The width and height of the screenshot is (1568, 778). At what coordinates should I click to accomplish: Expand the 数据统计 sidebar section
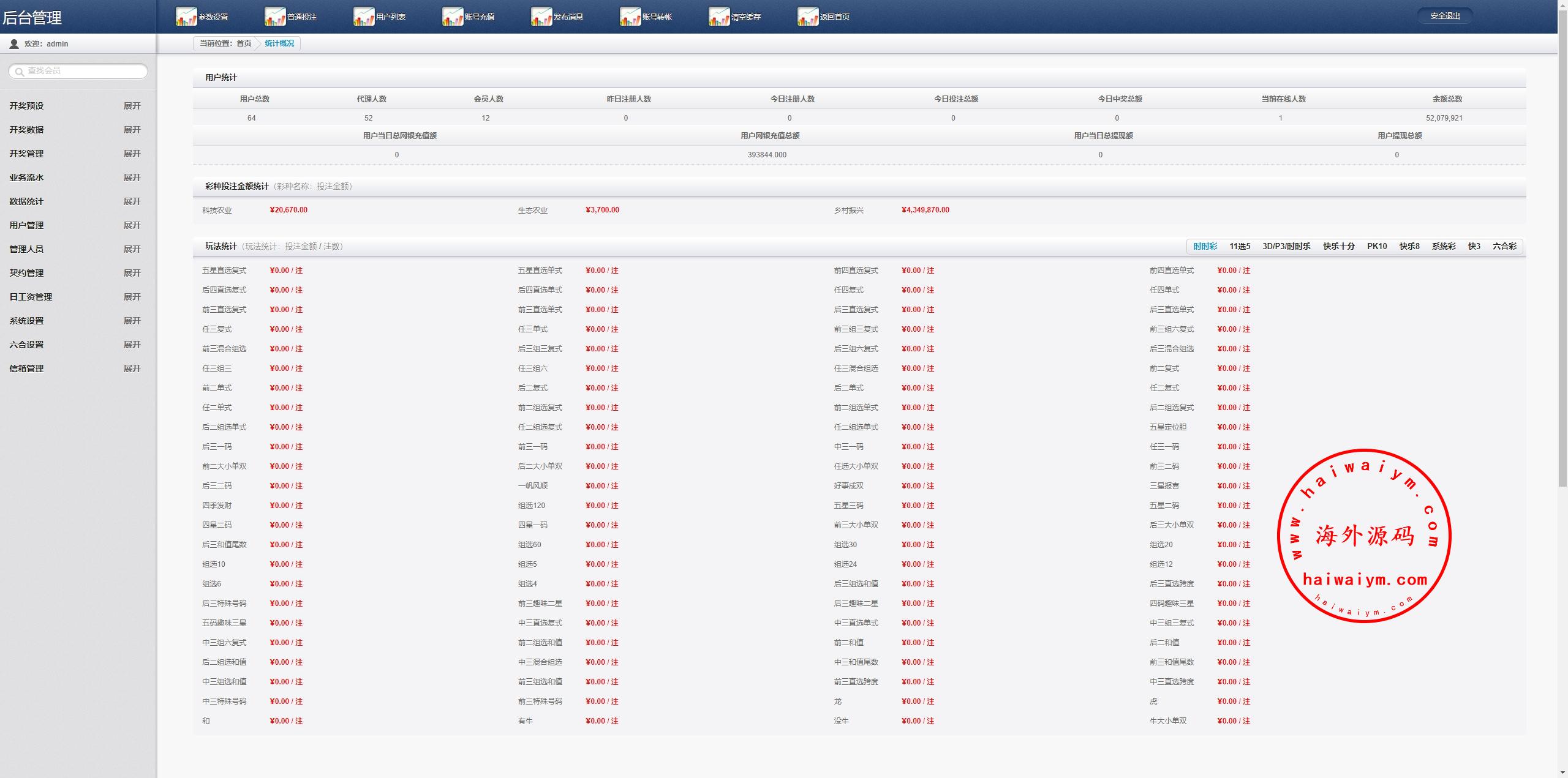pyautogui.click(x=132, y=201)
